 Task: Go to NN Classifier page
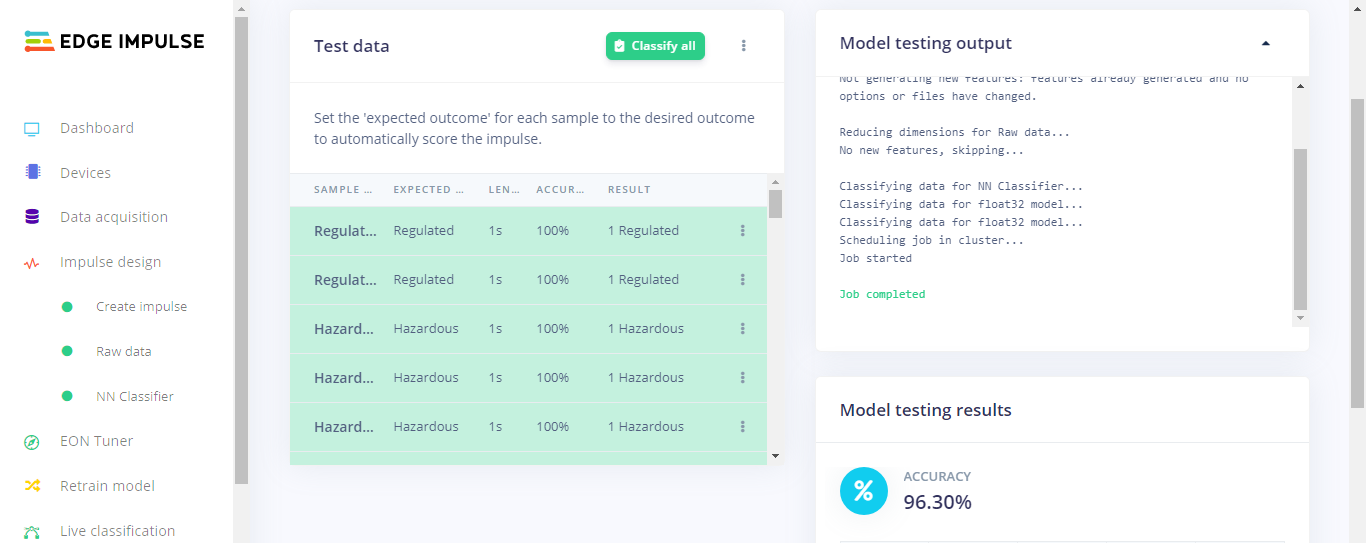[135, 397]
